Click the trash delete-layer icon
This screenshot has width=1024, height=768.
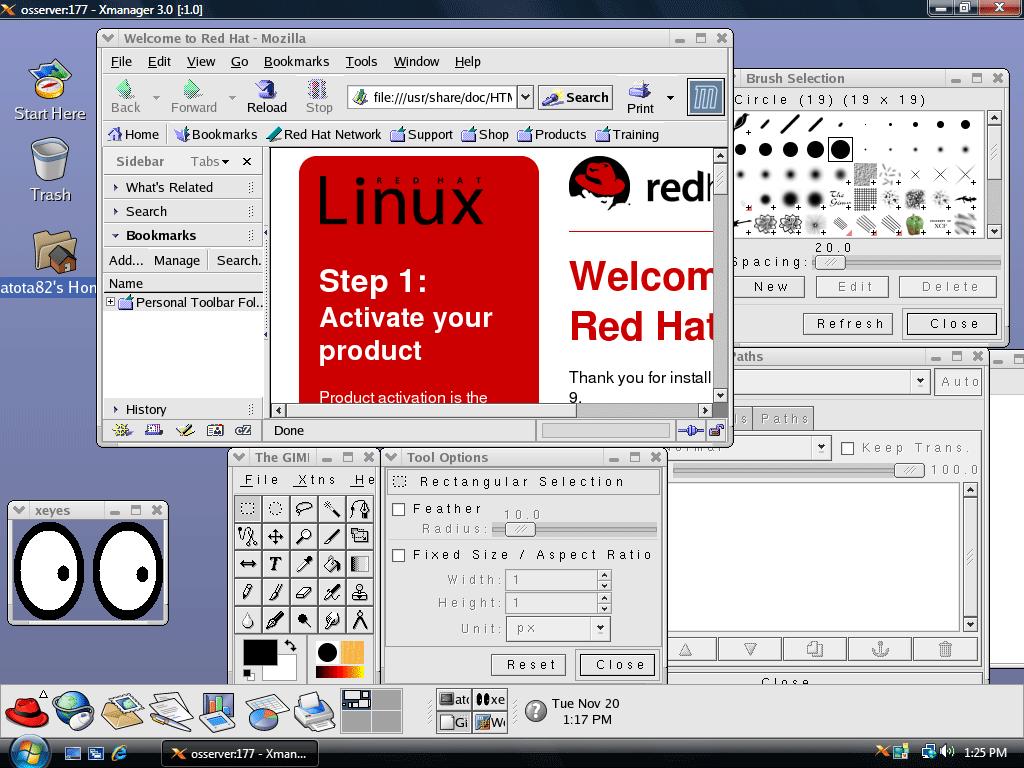click(945, 649)
